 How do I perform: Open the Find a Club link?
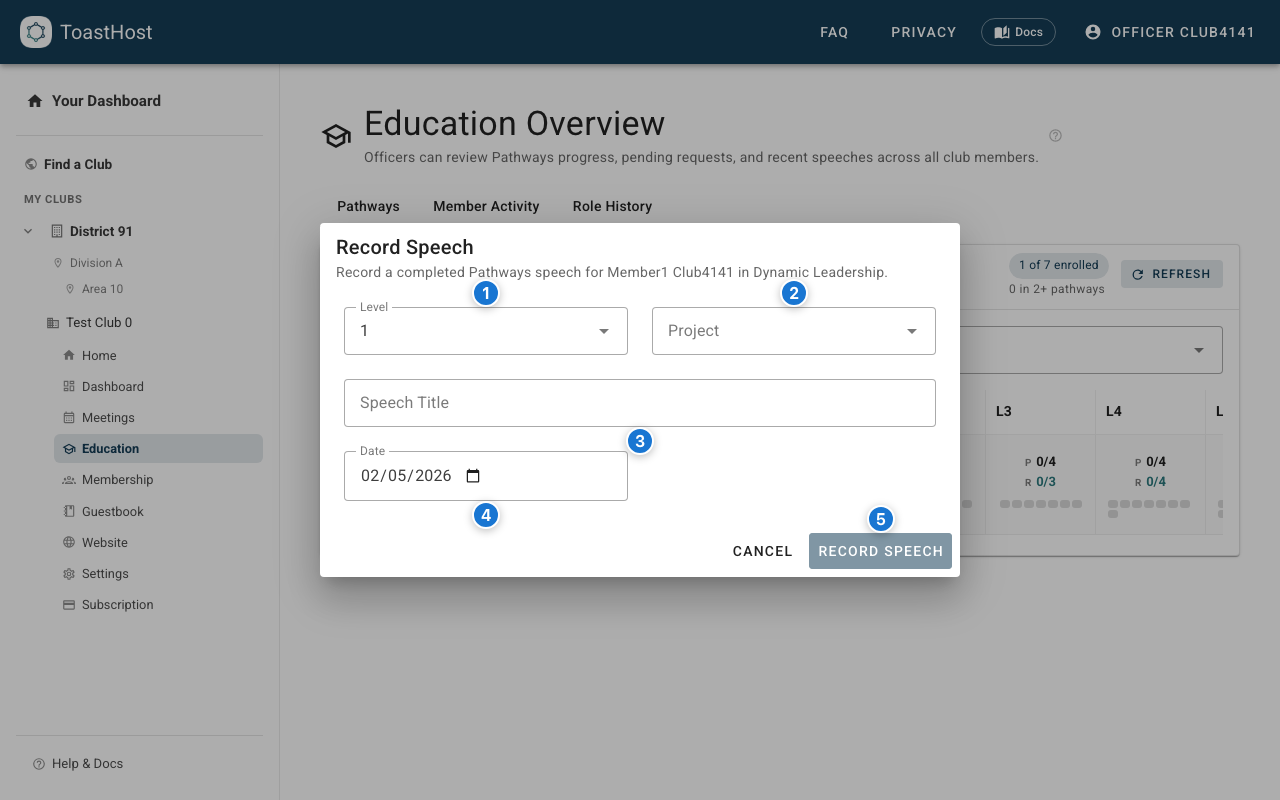coord(78,164)
